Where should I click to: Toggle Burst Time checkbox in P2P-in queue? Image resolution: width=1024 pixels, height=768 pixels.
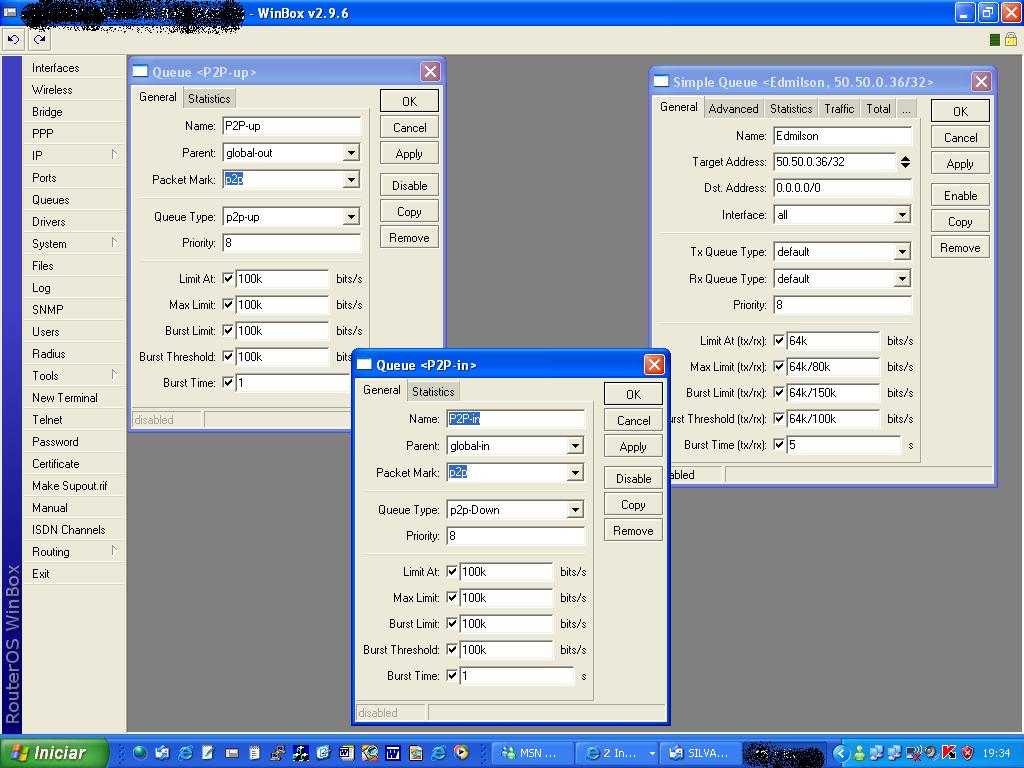[451, 676]
